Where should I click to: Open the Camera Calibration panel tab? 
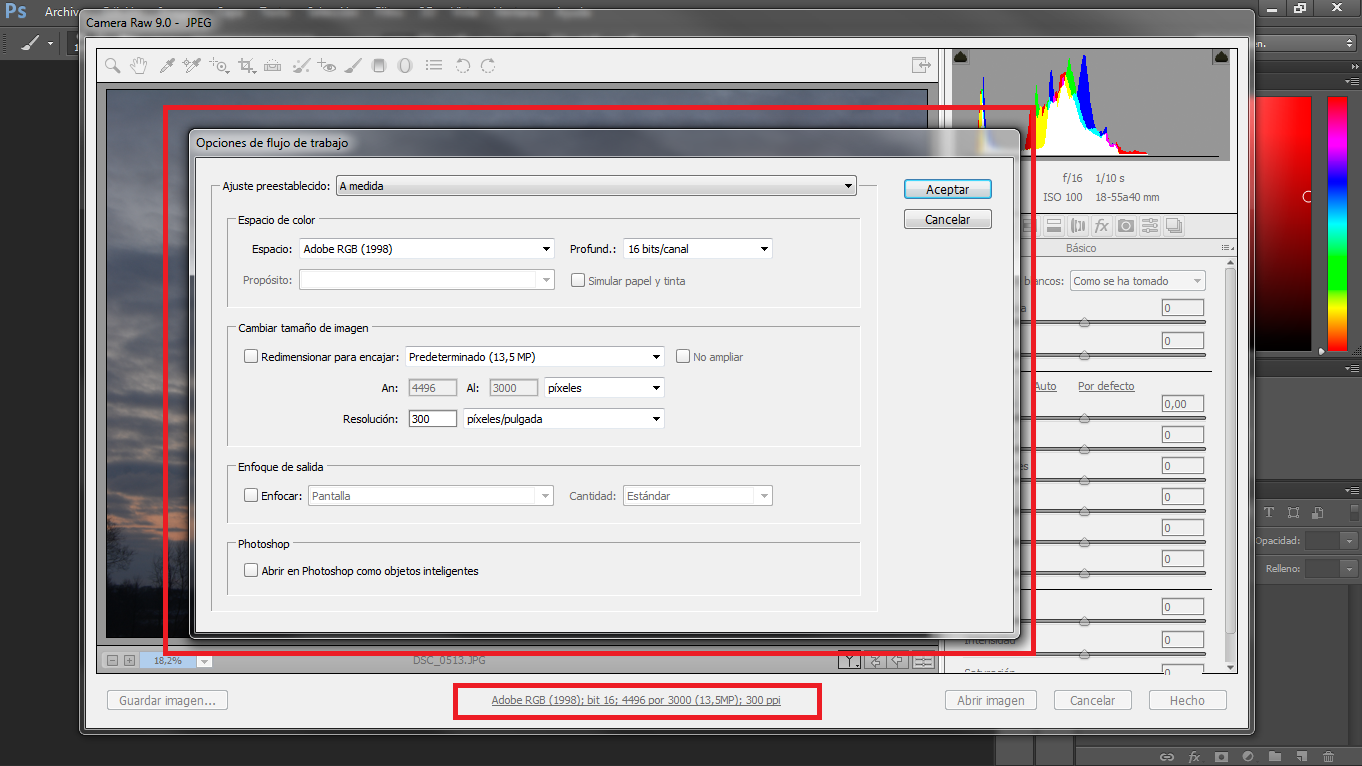1126,226
